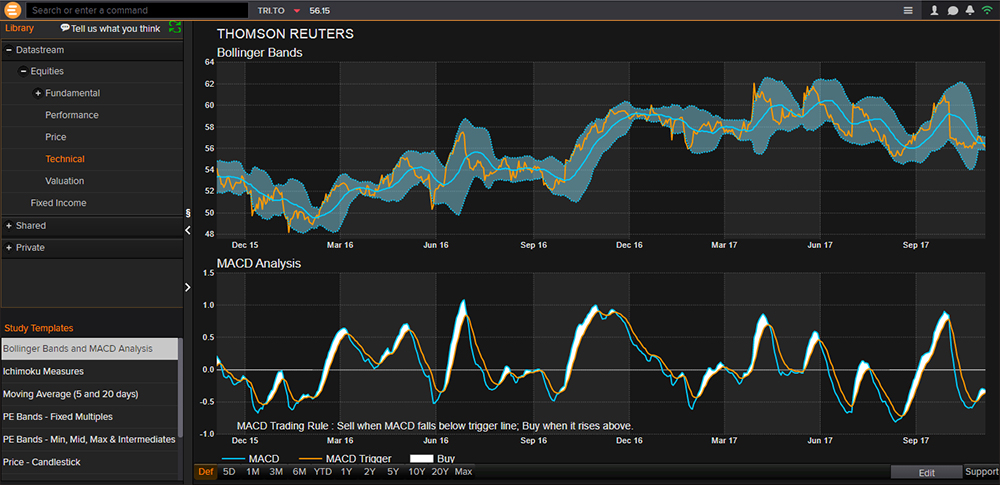The image size is (1000, 485).
Task: Open the chat messages icon
Action: [953, 10]
